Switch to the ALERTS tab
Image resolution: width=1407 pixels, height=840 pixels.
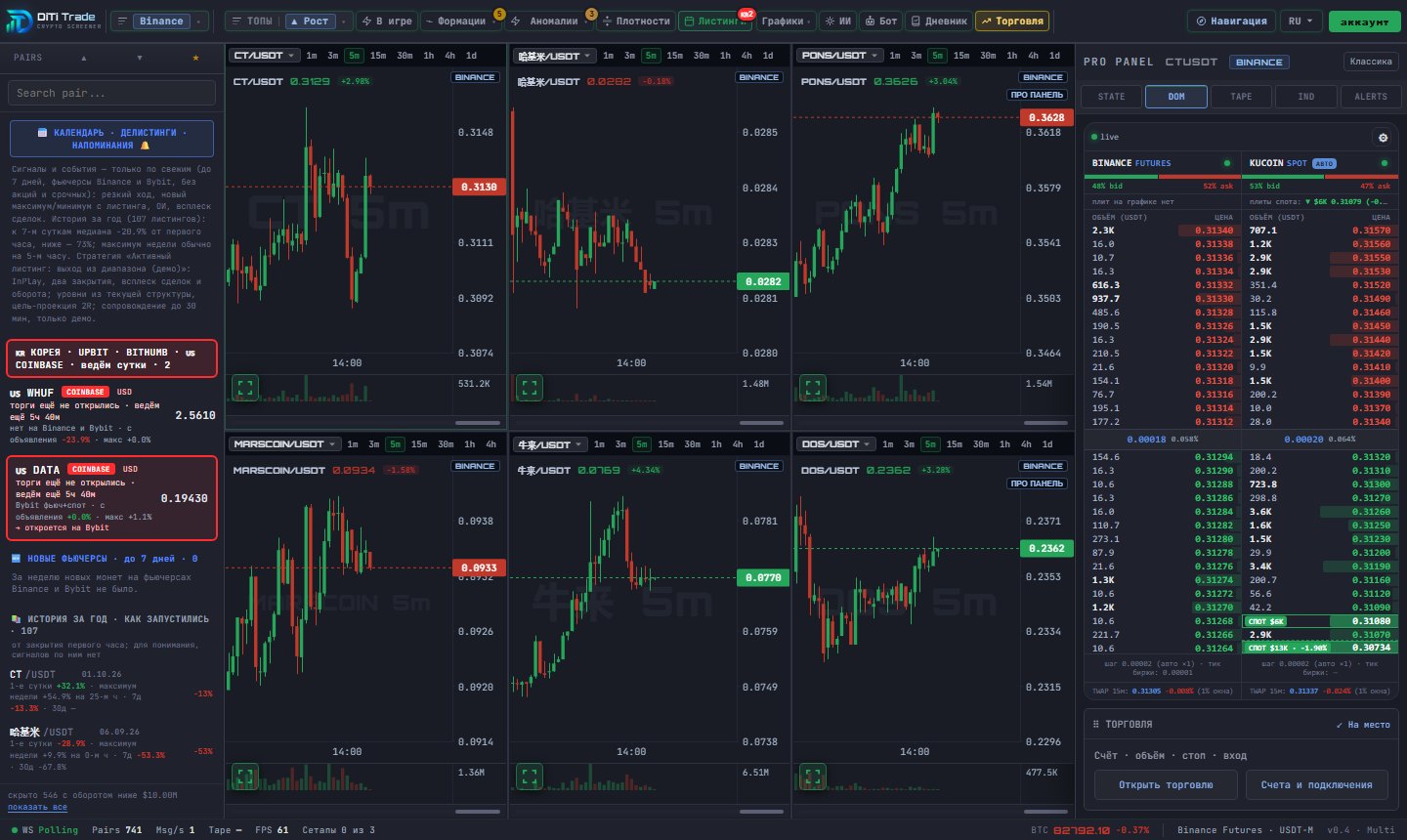pos(1371,97)
